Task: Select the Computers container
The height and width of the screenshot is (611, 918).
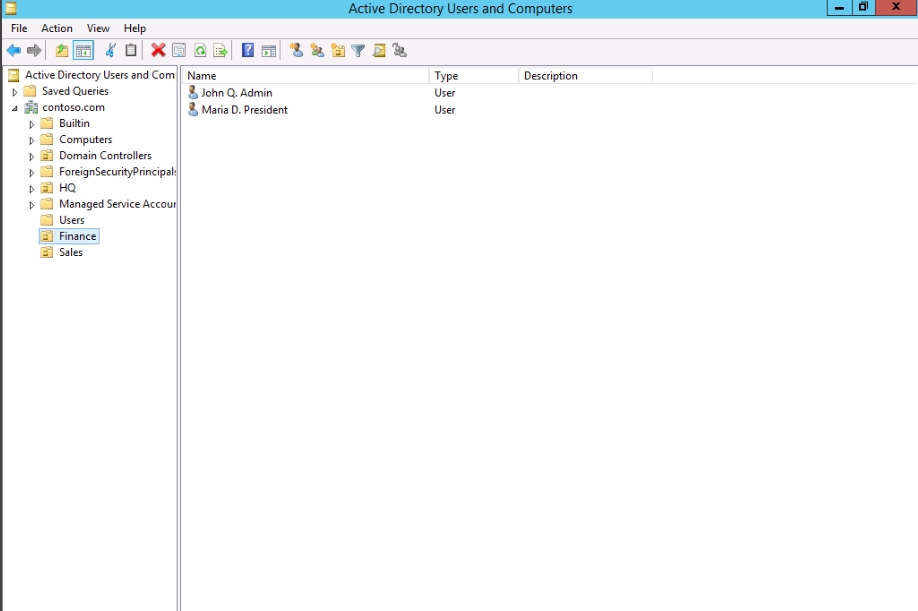Action: pyautogui.click(x=85, y=139)
